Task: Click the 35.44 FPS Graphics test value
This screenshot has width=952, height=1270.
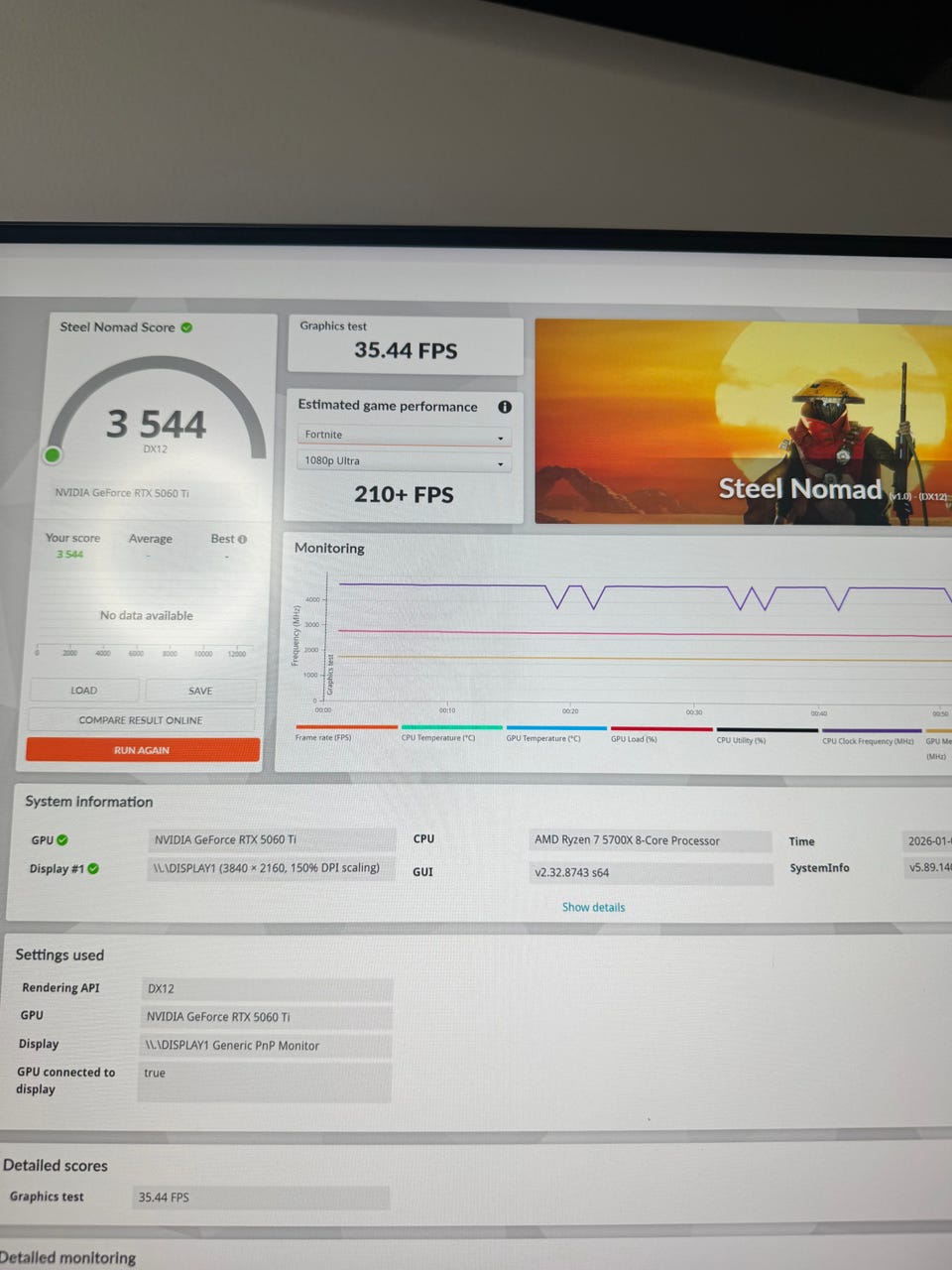Action: pyautogui.click(x=406, y=350)
